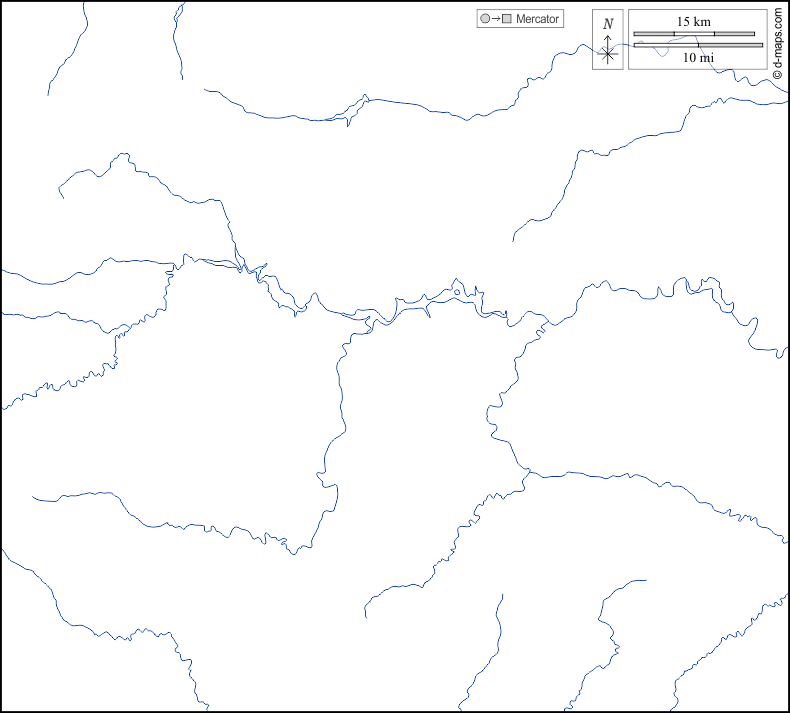The width and height of the screenshot is (790, 713).
Task: Click the short river at the top edge
Action: click(177, 40)
